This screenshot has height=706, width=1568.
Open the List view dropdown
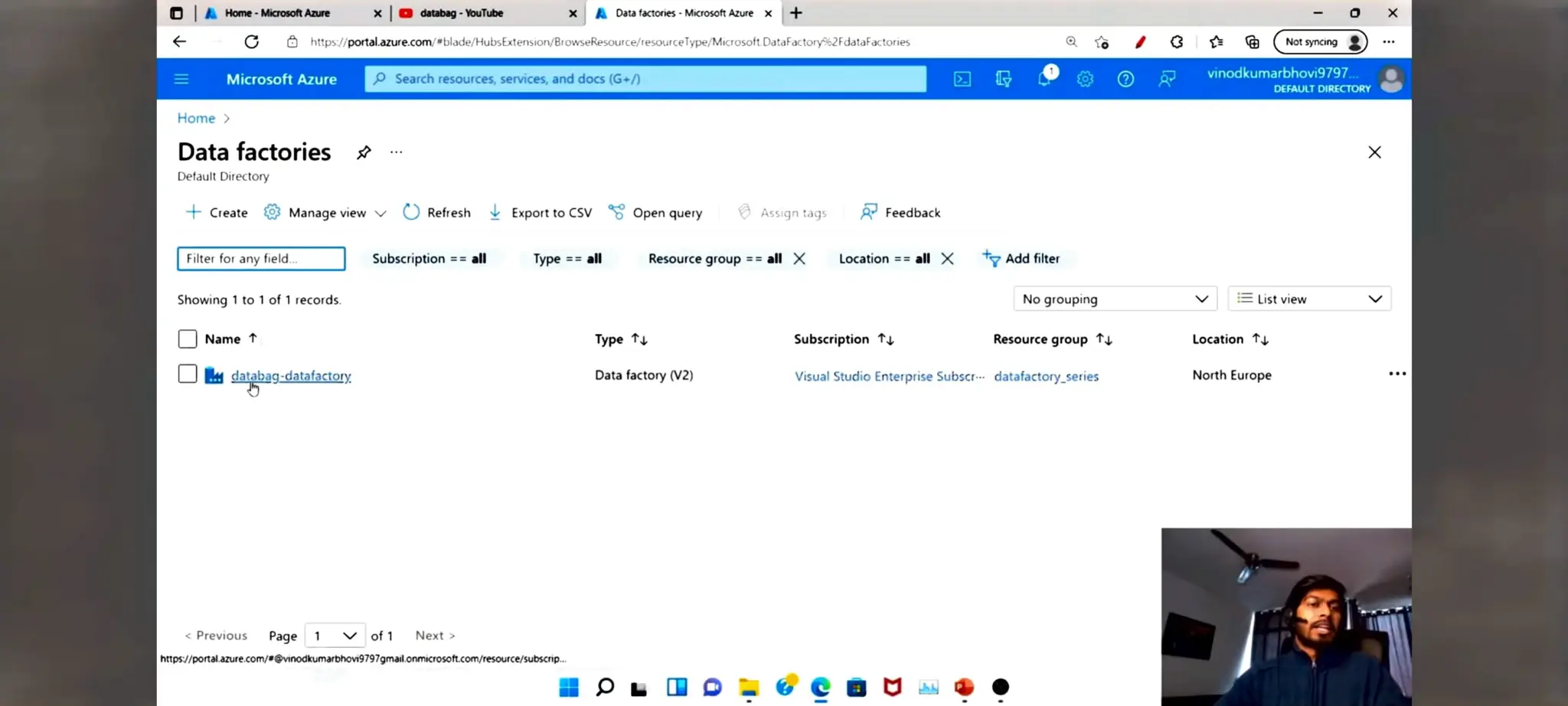coord(1309,299)
